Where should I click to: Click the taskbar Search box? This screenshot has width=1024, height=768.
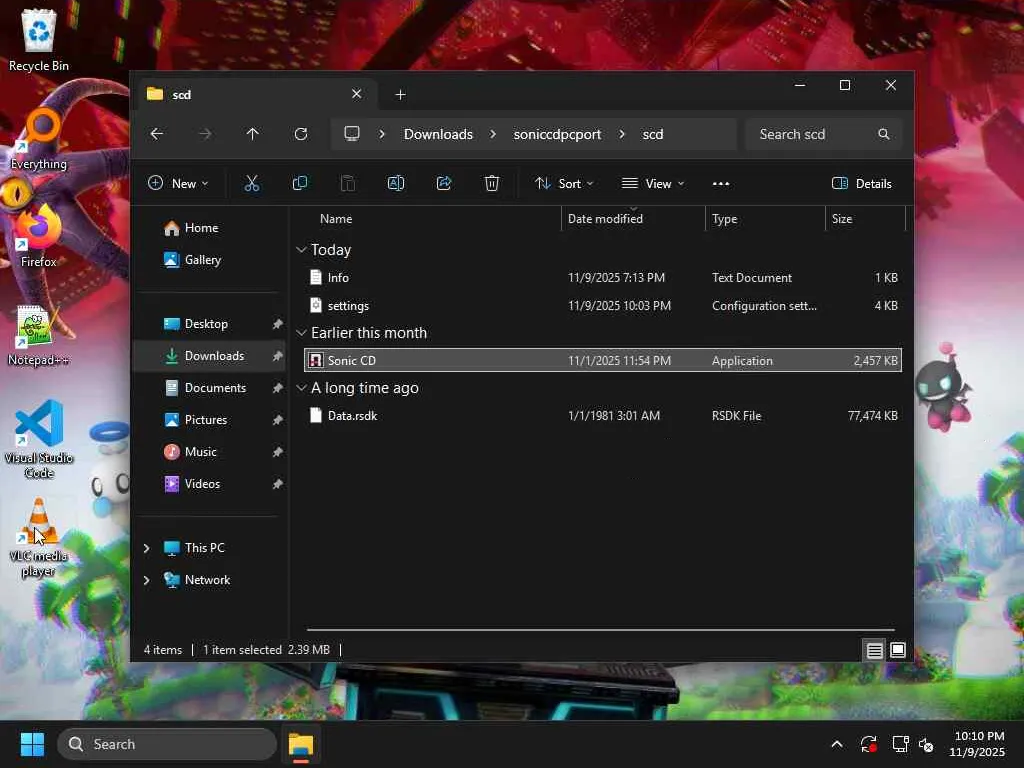tap(167, 744)
